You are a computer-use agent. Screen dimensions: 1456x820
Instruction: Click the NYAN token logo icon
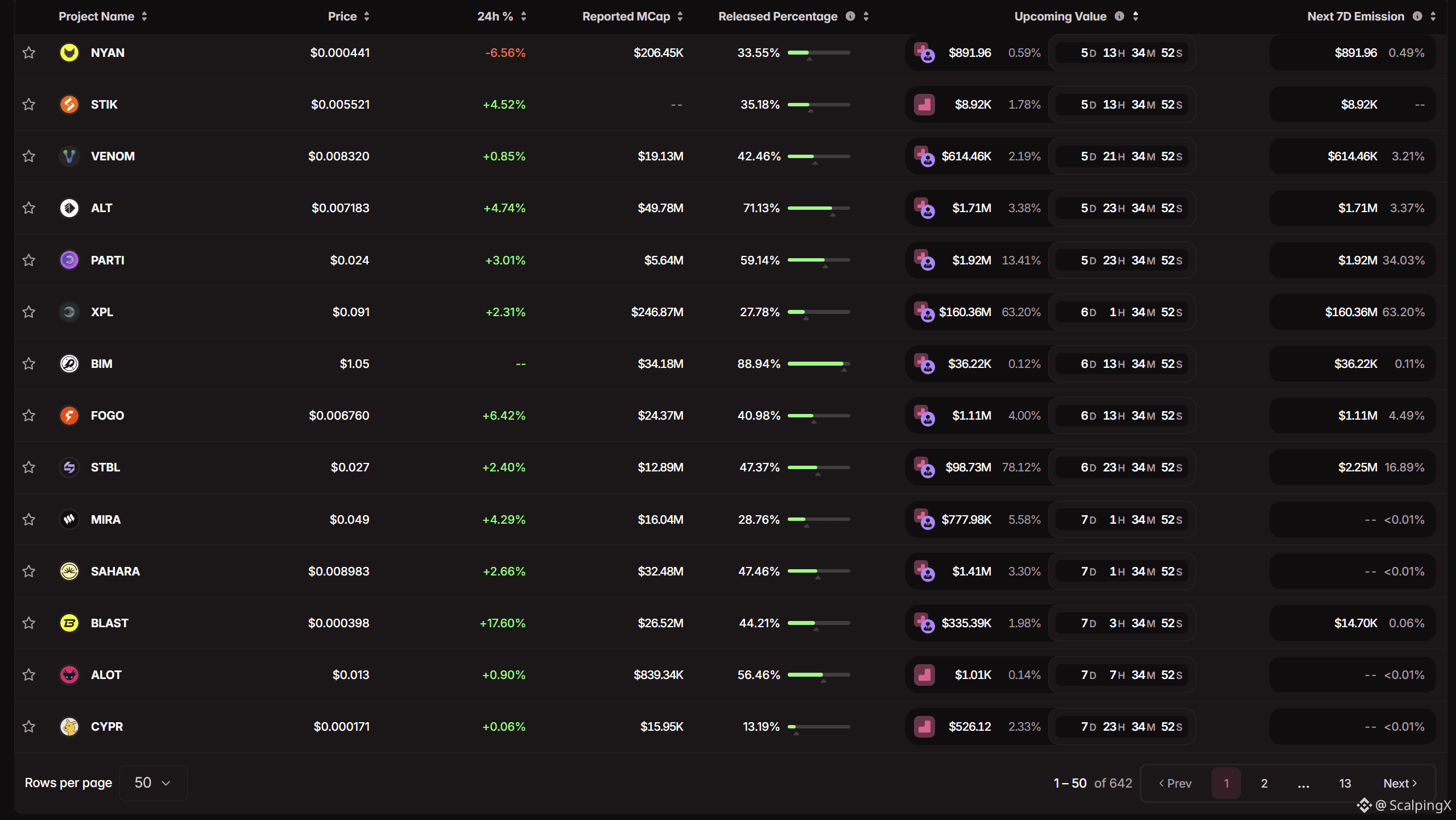[69, 53]
